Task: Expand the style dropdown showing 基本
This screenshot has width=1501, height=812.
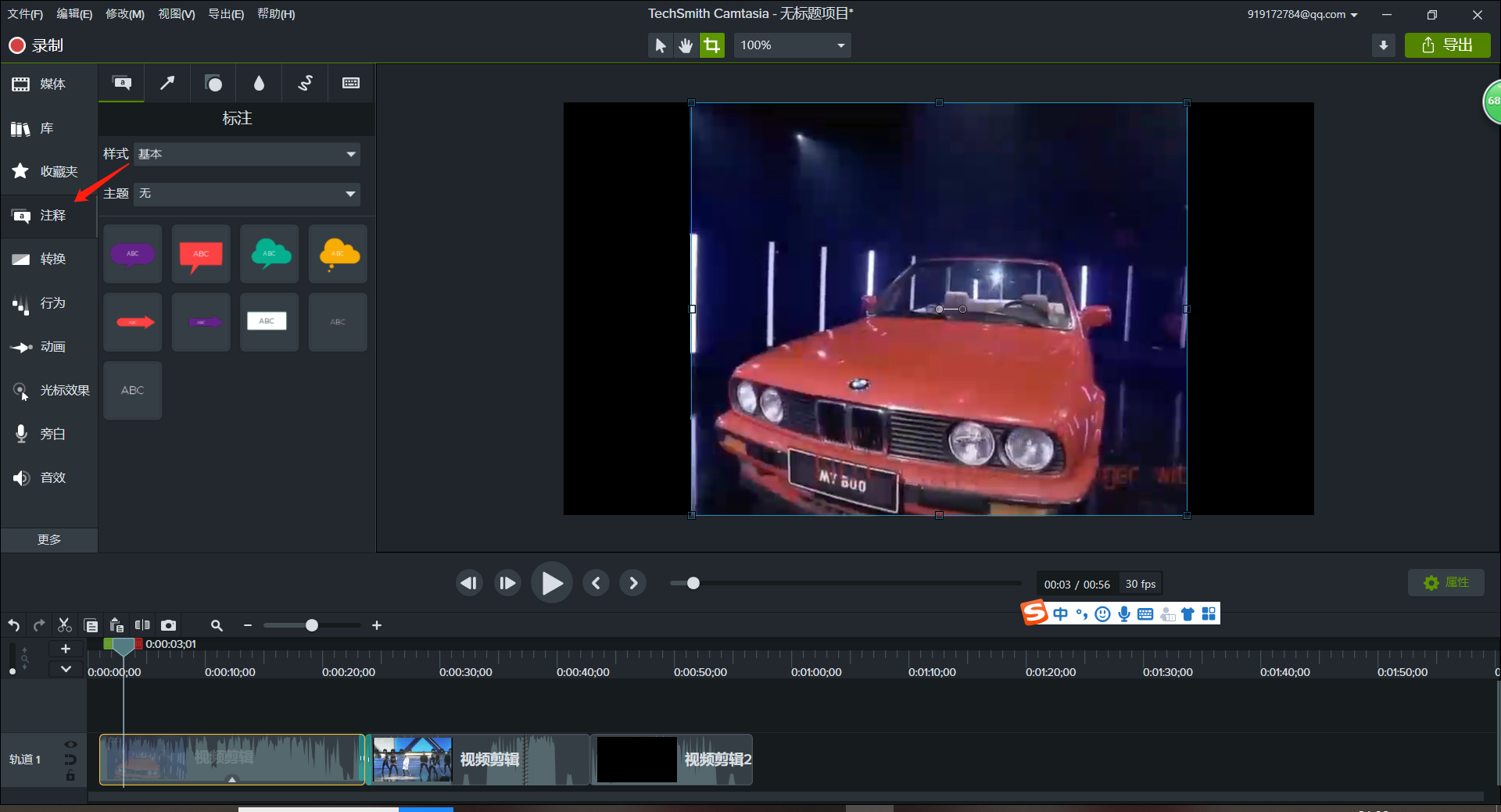Action: pyautogui.click(x=247, y=154)
